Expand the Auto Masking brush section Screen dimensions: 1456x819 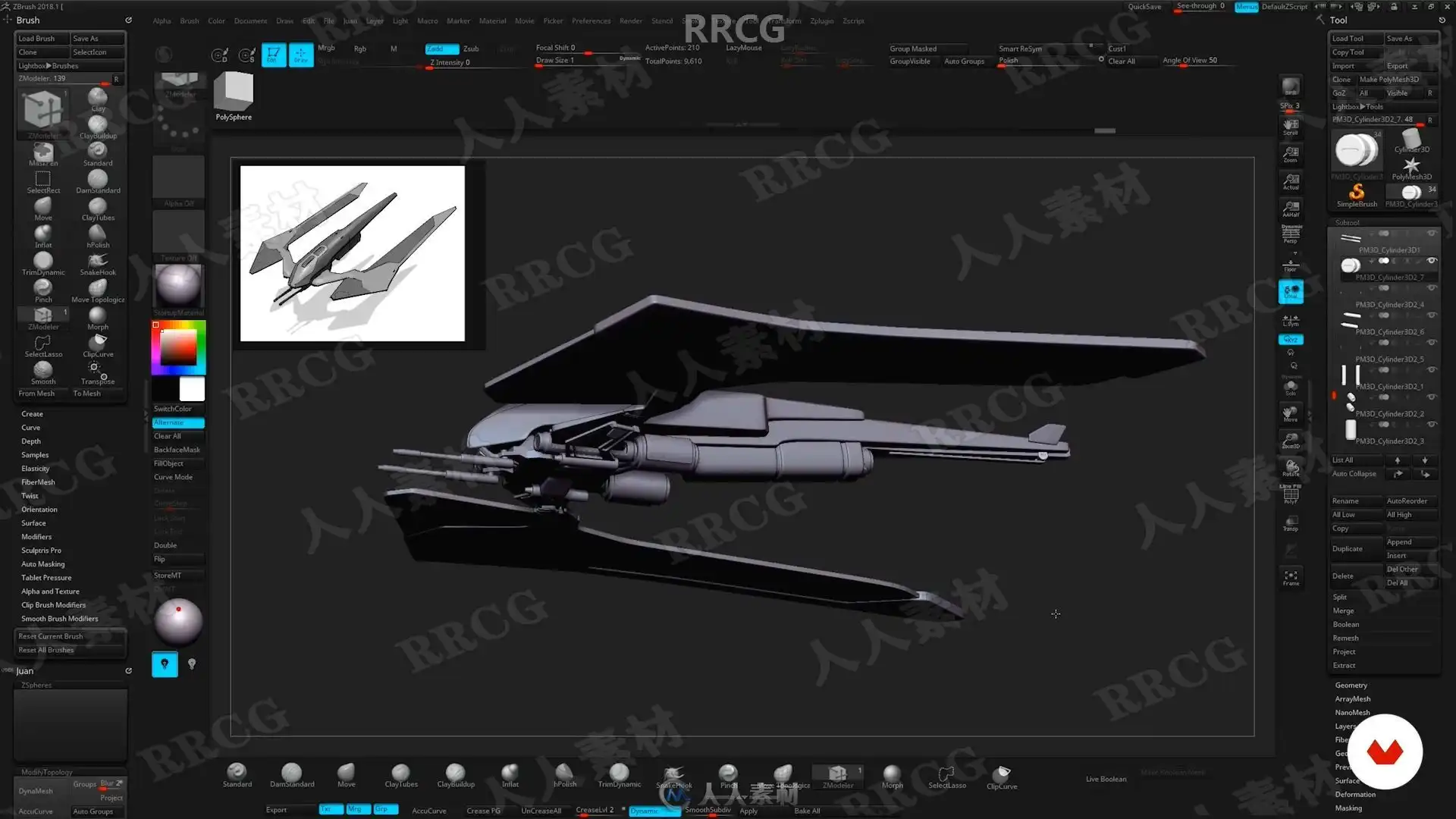42,564
